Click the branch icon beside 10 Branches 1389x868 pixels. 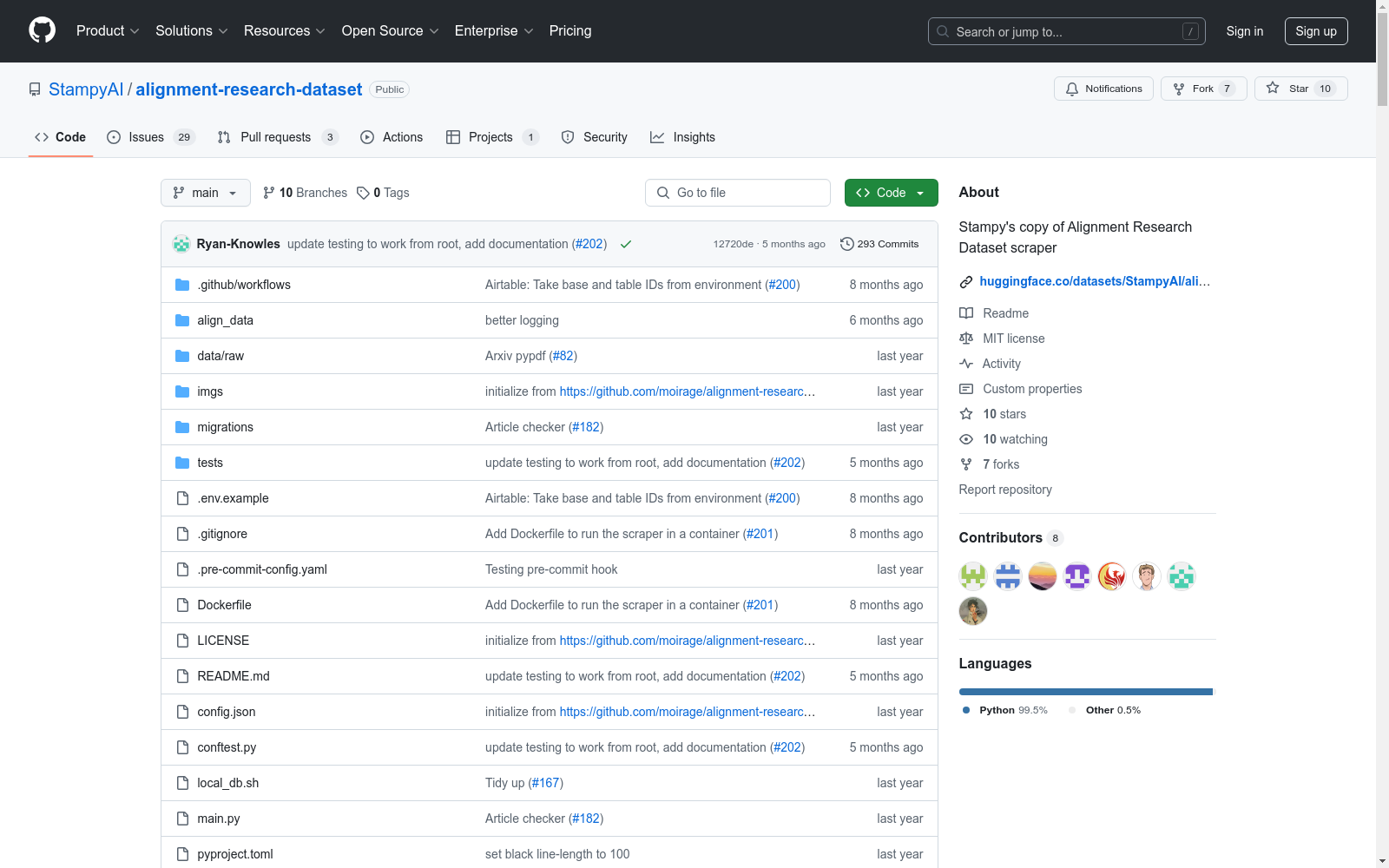tap(269, 193)
